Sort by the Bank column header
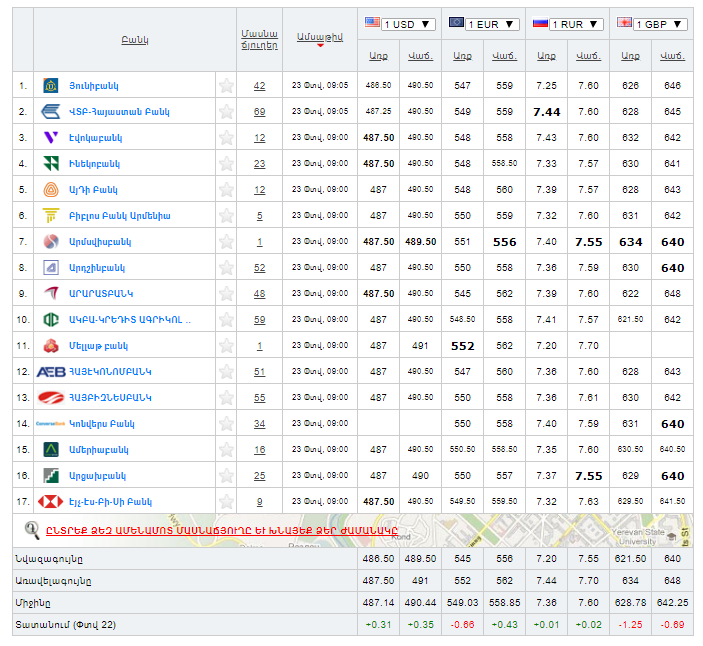The height and width of the screenshot is (646, 703). [x=135, y=40]
